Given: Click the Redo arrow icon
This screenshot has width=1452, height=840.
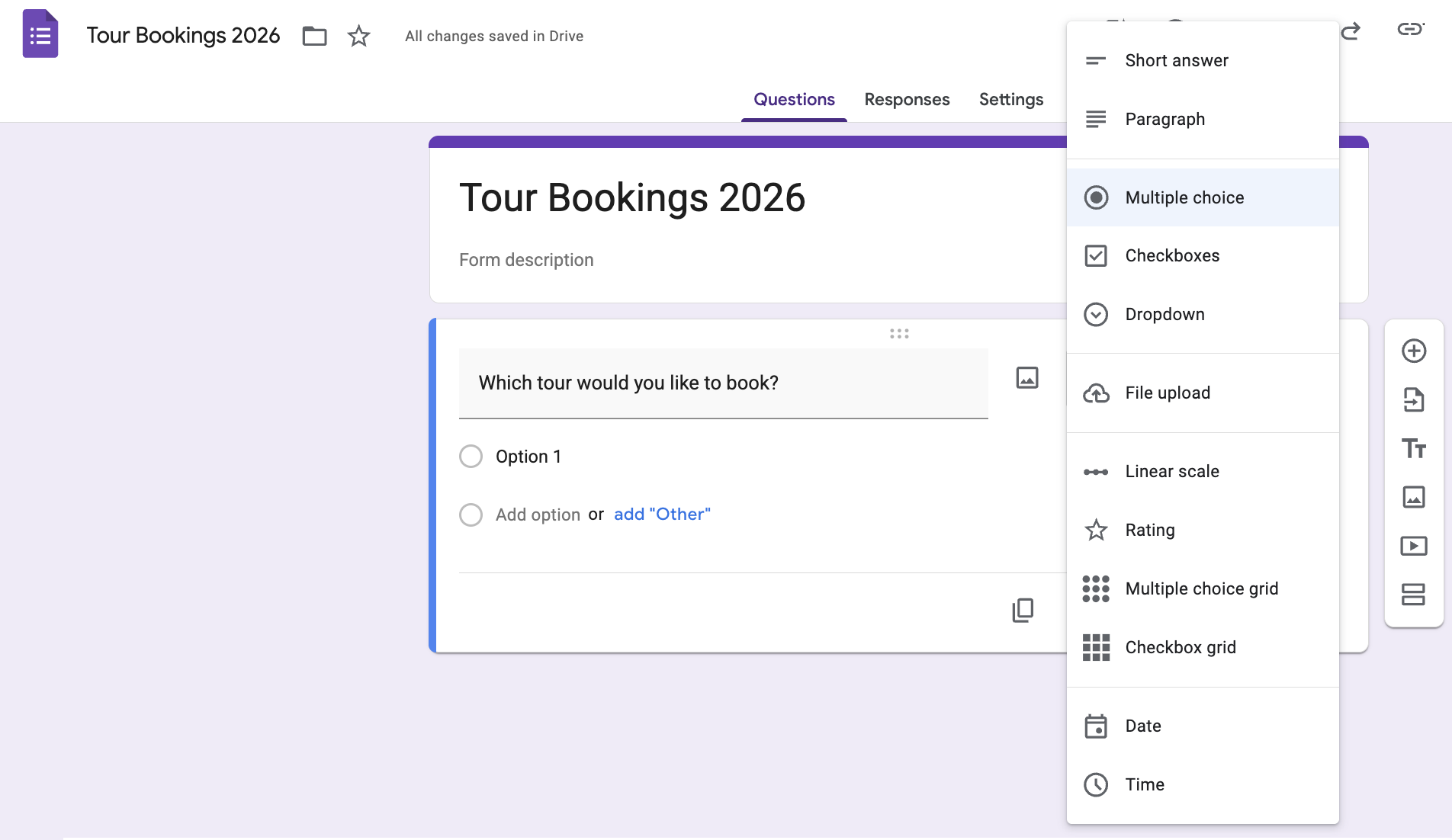Looking at the screenshot, I should tap(1351, 32).
